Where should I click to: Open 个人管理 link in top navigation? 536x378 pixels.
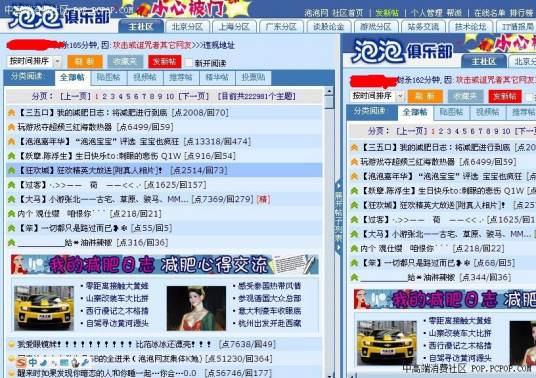pos(426,13)
